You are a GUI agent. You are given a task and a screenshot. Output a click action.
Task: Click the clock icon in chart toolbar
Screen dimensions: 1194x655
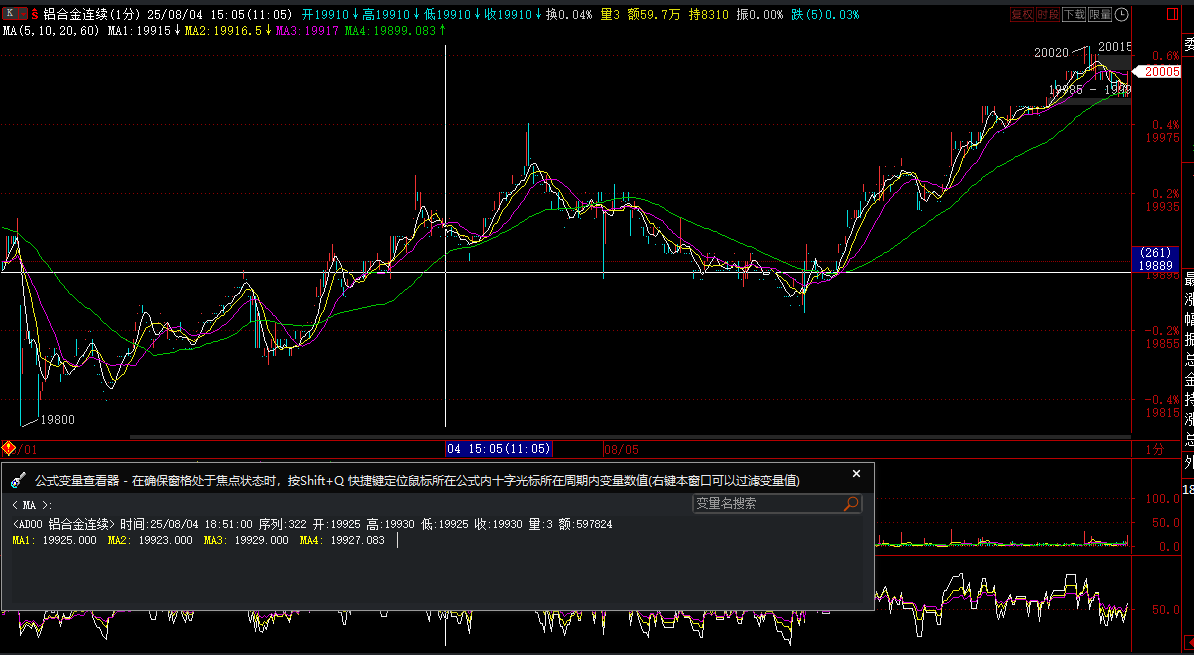click(1121, 15)
